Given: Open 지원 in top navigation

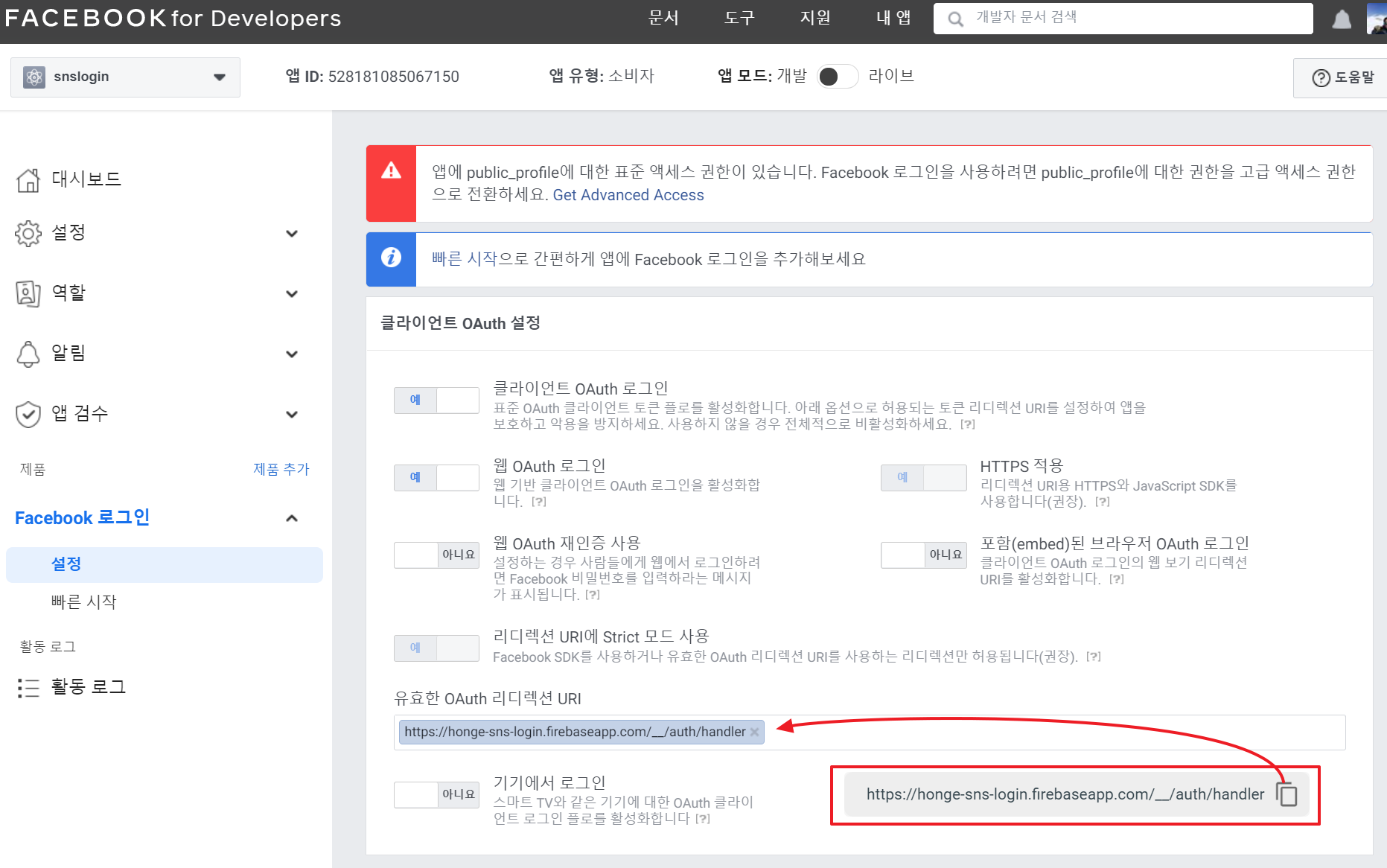Looking at the screenshot, I should point(815,18).
